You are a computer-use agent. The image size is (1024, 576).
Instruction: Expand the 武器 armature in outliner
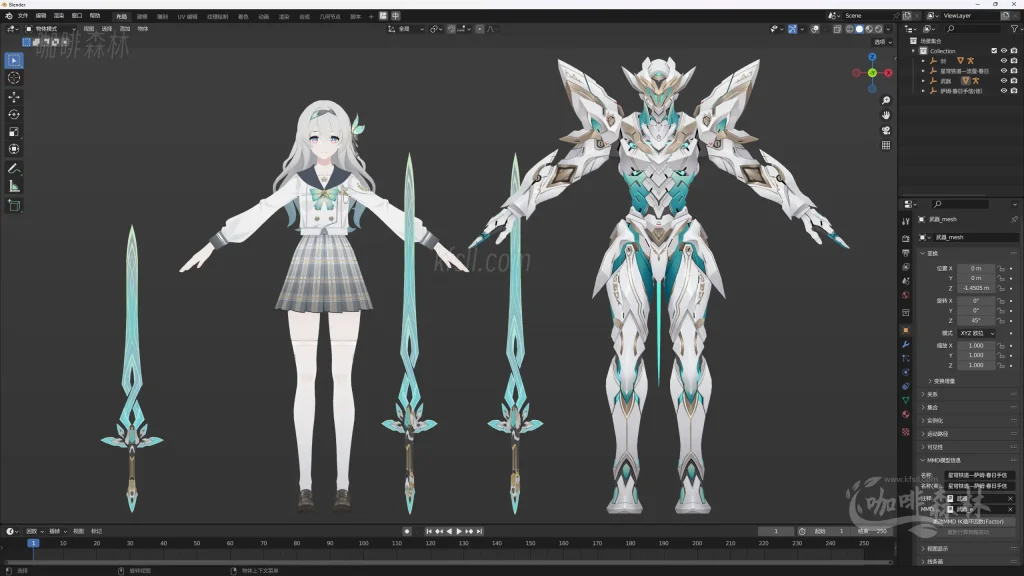923,81
